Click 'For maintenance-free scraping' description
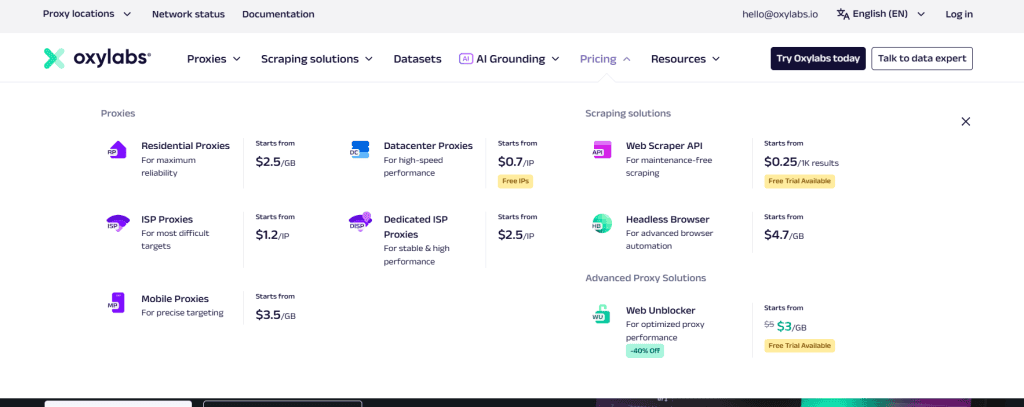This screenshot has width=1024, height=407. coord(669,167)
